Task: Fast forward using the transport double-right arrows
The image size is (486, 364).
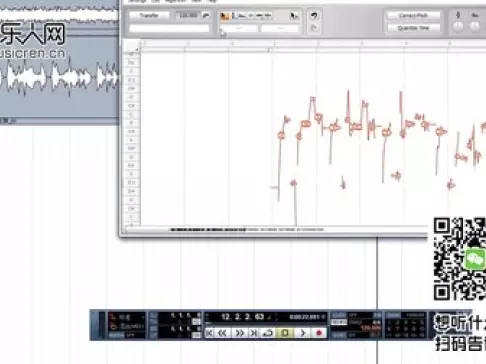Action: click(x=239, y=333)
